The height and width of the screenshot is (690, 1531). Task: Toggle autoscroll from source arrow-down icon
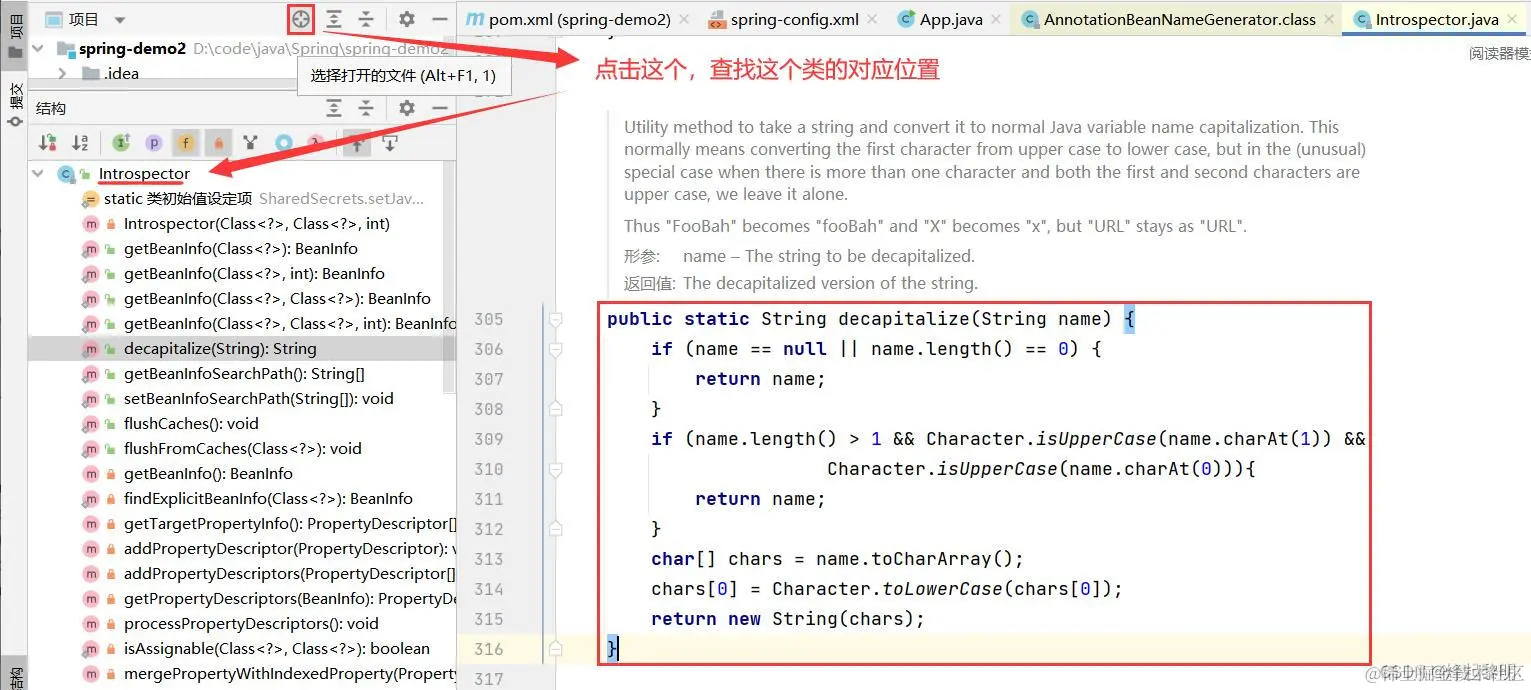pyautogui.click(x=390, y=143)
